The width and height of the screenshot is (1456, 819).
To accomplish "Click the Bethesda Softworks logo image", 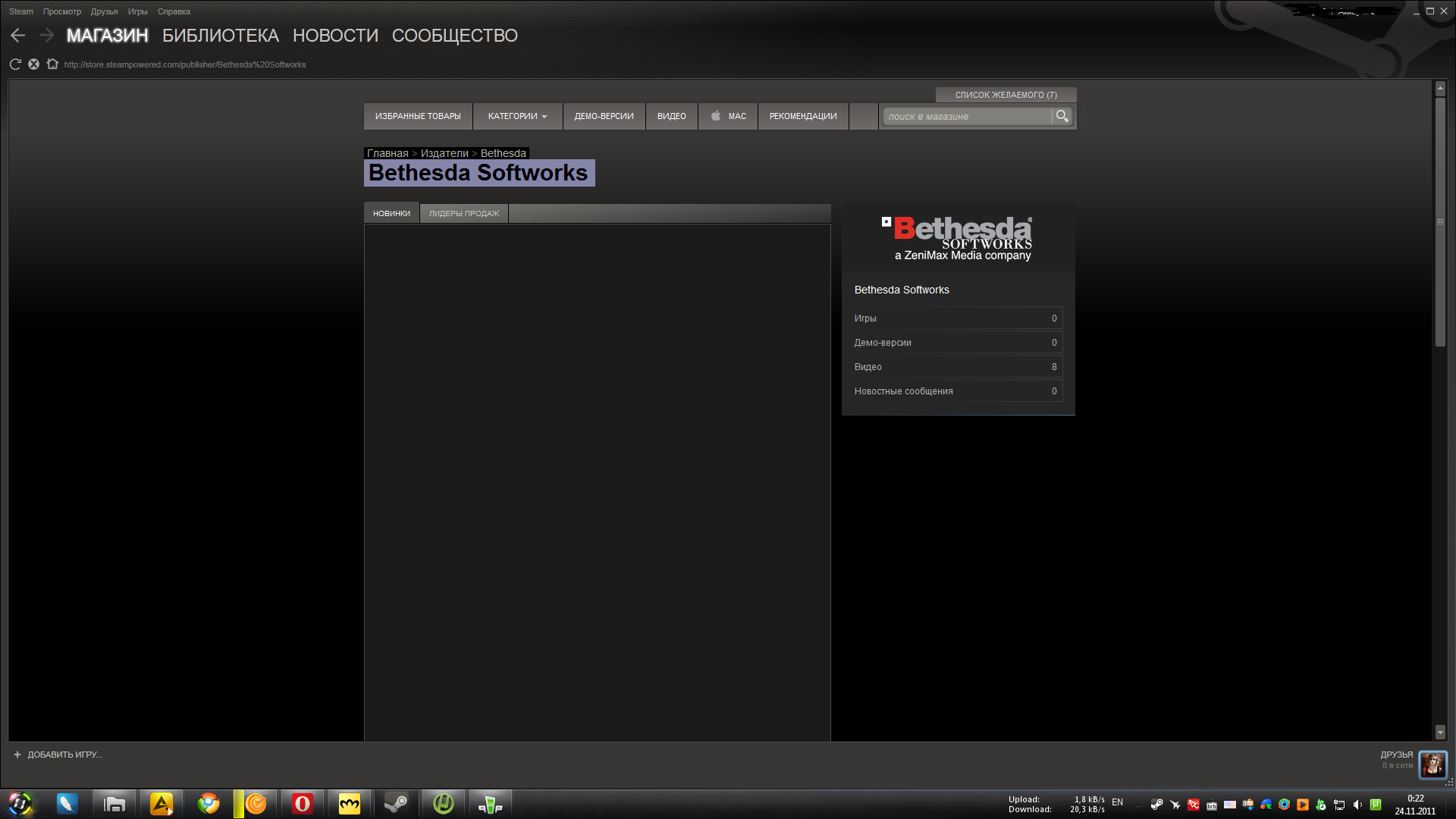I will coord(958,238).
